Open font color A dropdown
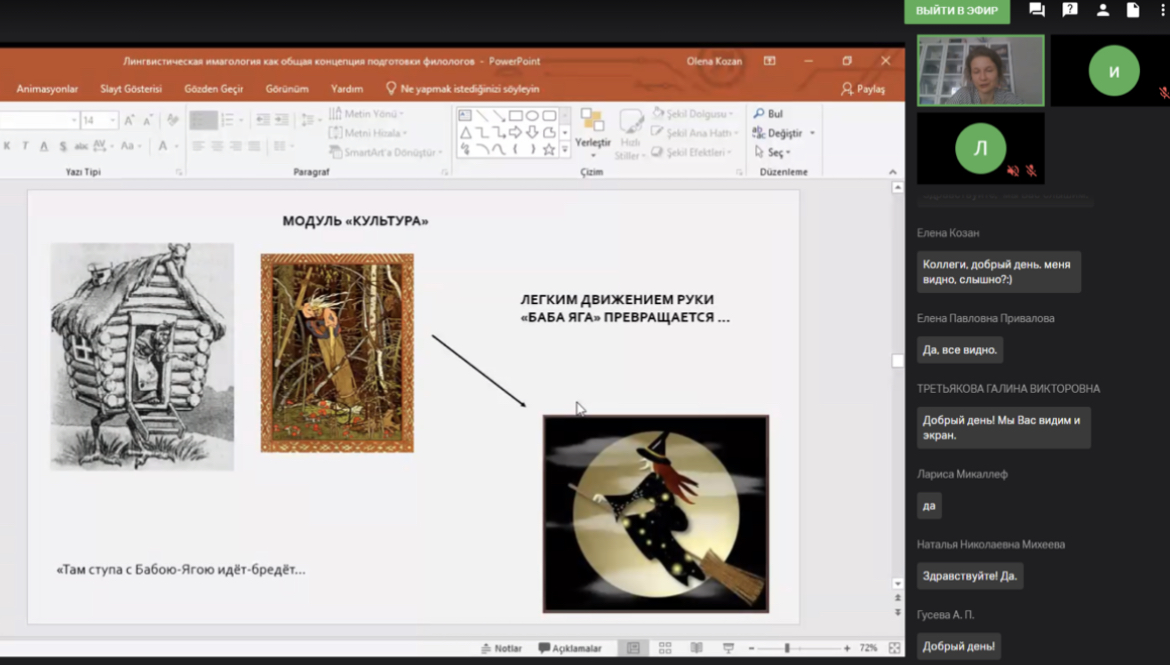 pos(177,146)
